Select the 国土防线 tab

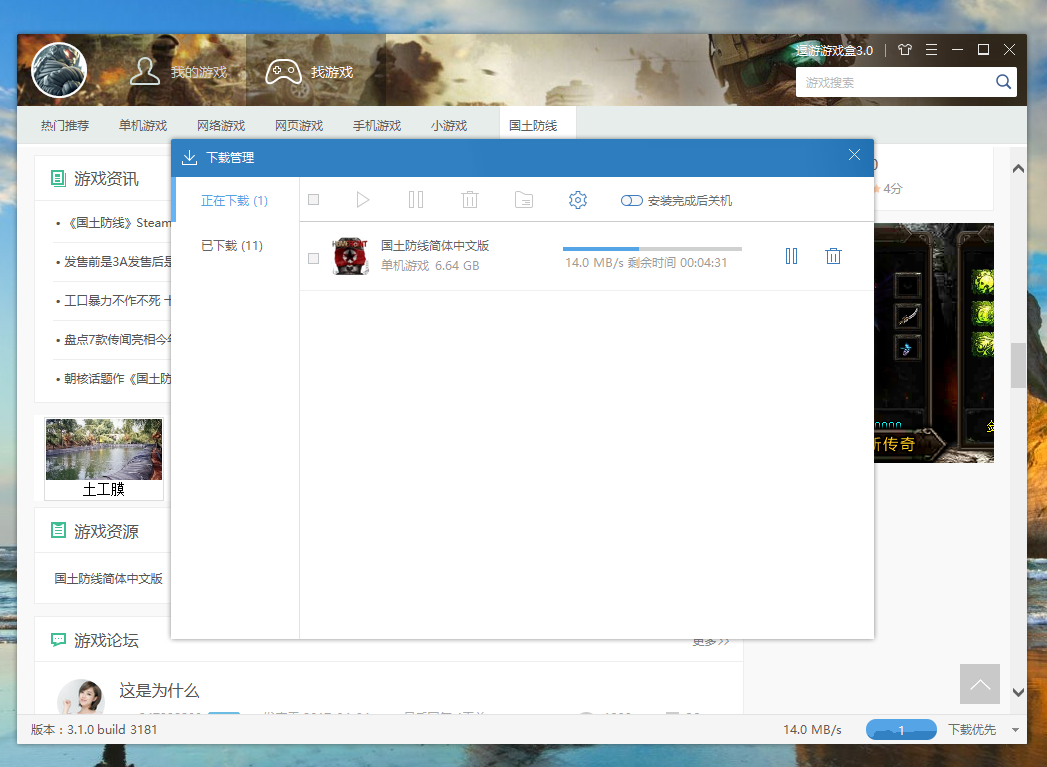[x=538, y=124]
